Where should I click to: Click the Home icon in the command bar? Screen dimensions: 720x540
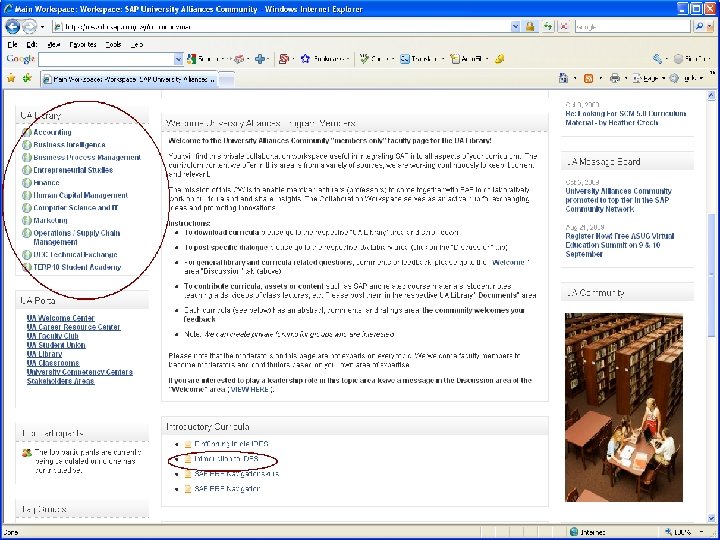pyautogui.click(x=563, y=79)
